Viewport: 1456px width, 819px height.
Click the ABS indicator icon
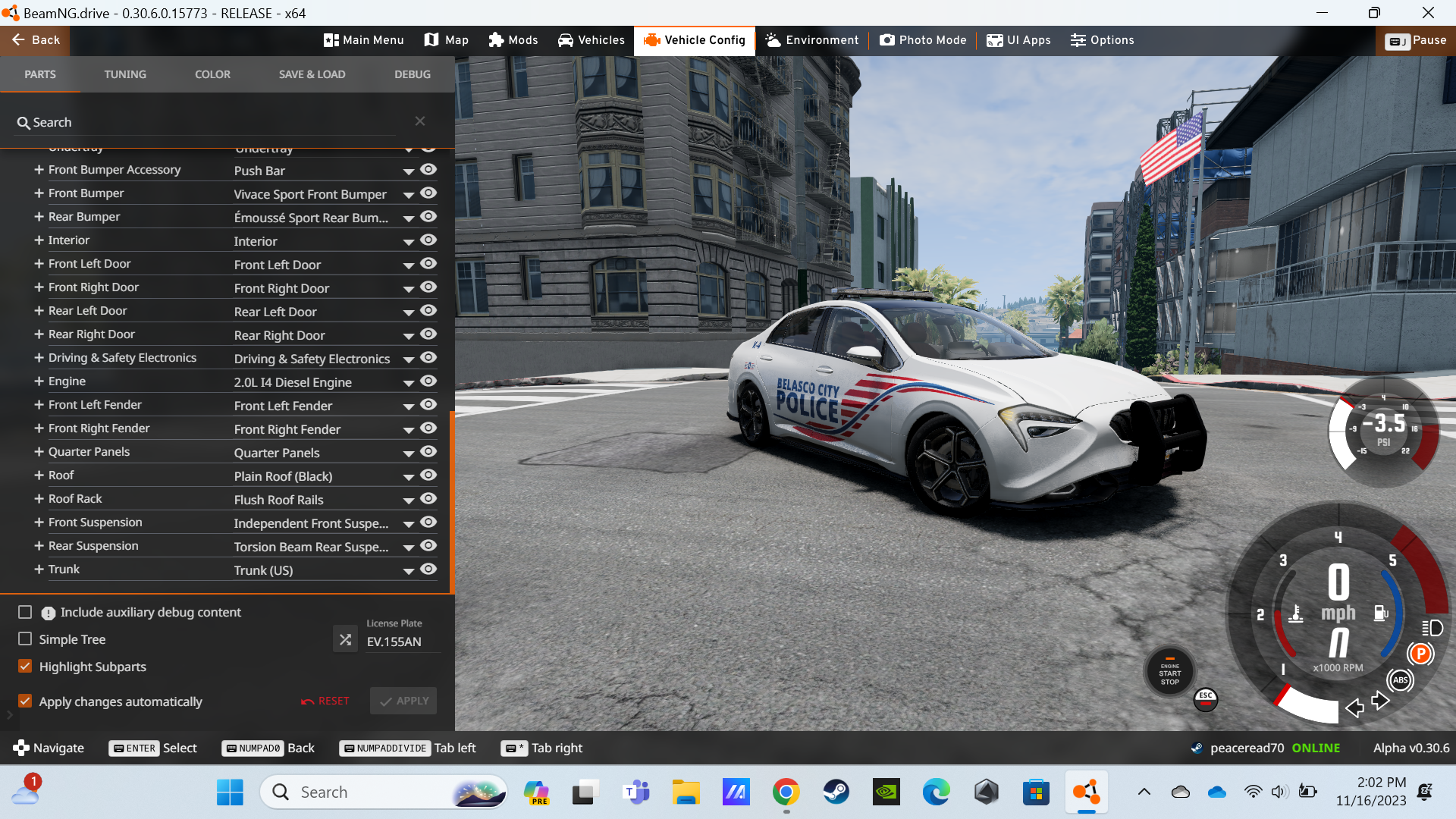[x=1400, y=680]
